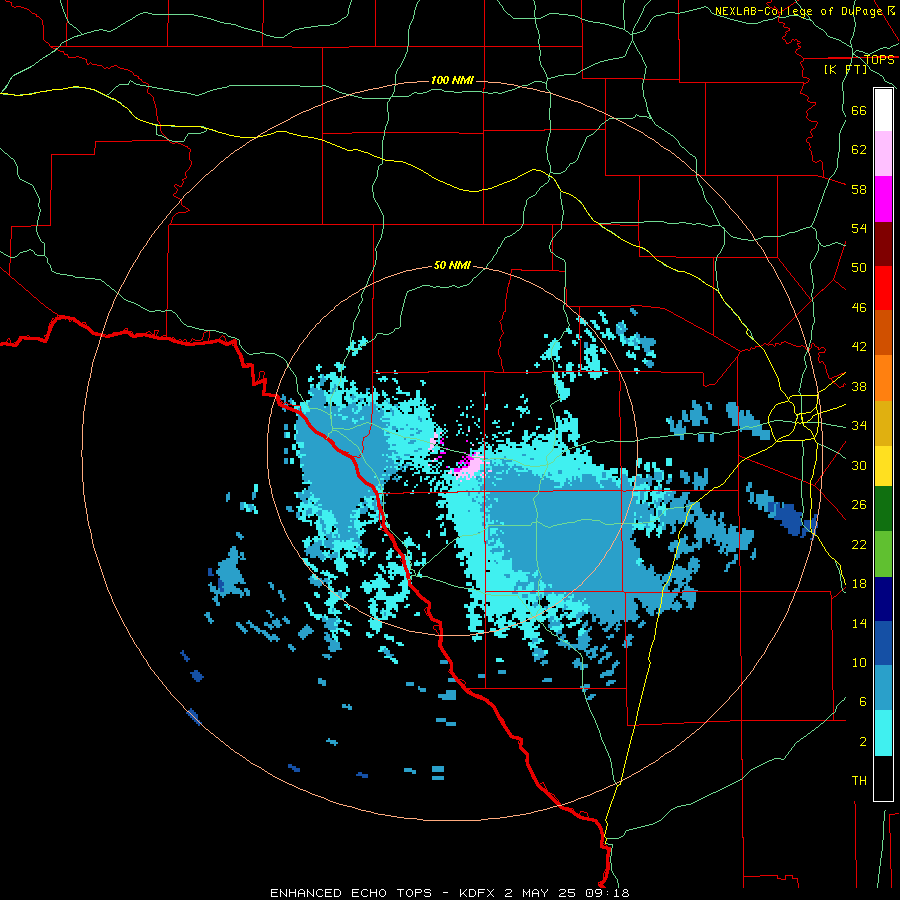This screenshot has height=900, width=900.
Task: Click the "TH" threshold legend label
Action: click(x=859, y=781)
